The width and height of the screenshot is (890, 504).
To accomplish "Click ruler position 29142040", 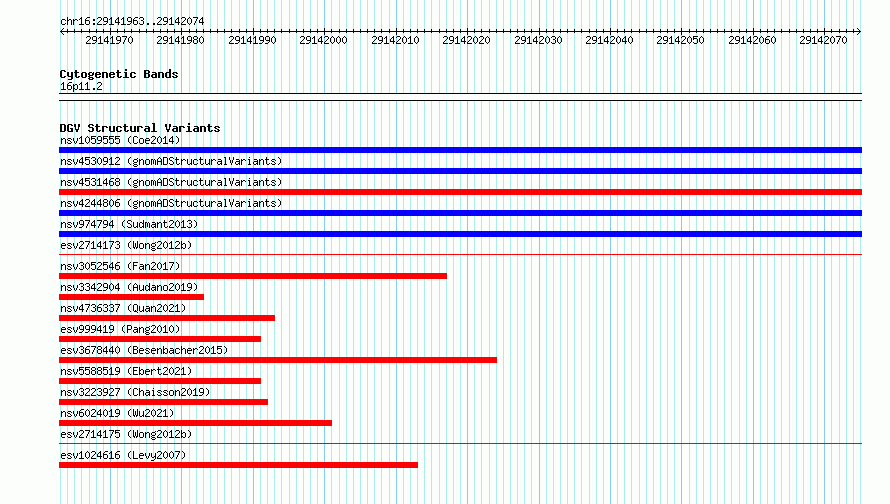I will click(x=610, y=40).
